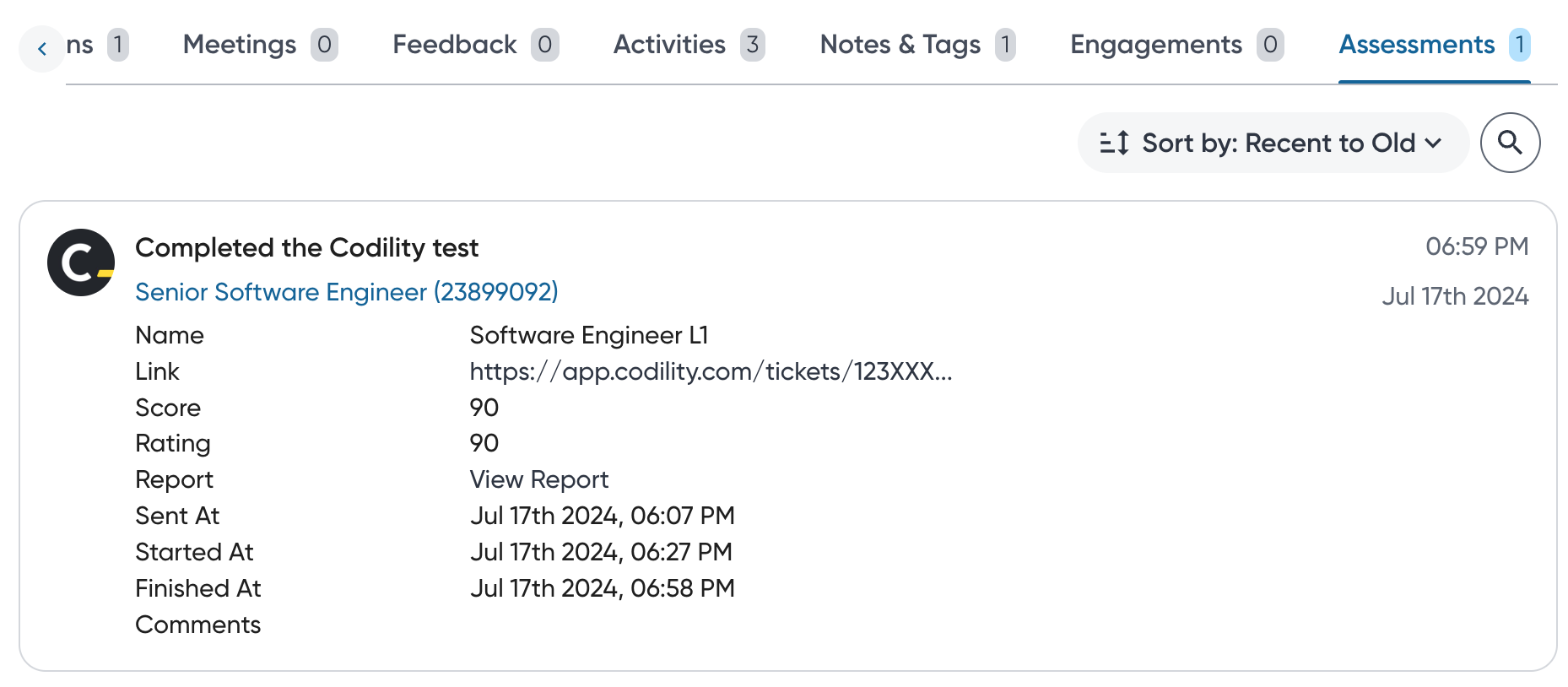Open Senior Software Engineer (23899092) link

[x=347, y=292]
